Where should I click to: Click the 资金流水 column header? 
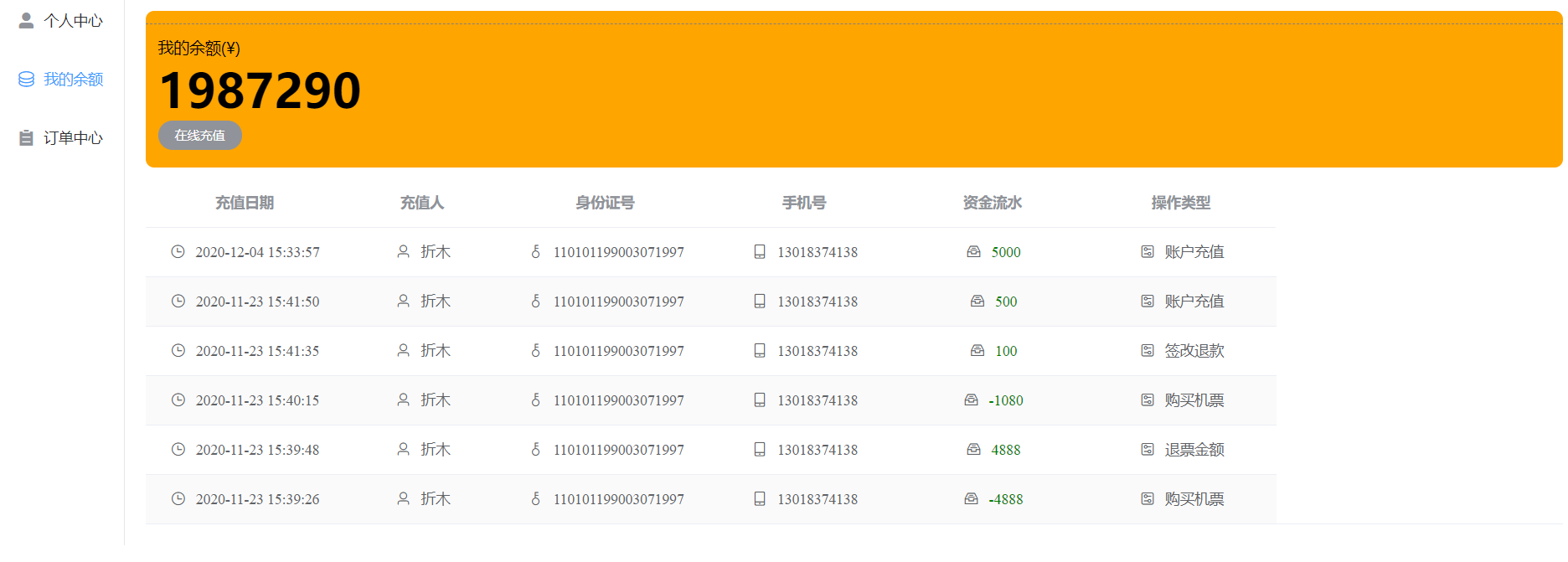point(993,203)
